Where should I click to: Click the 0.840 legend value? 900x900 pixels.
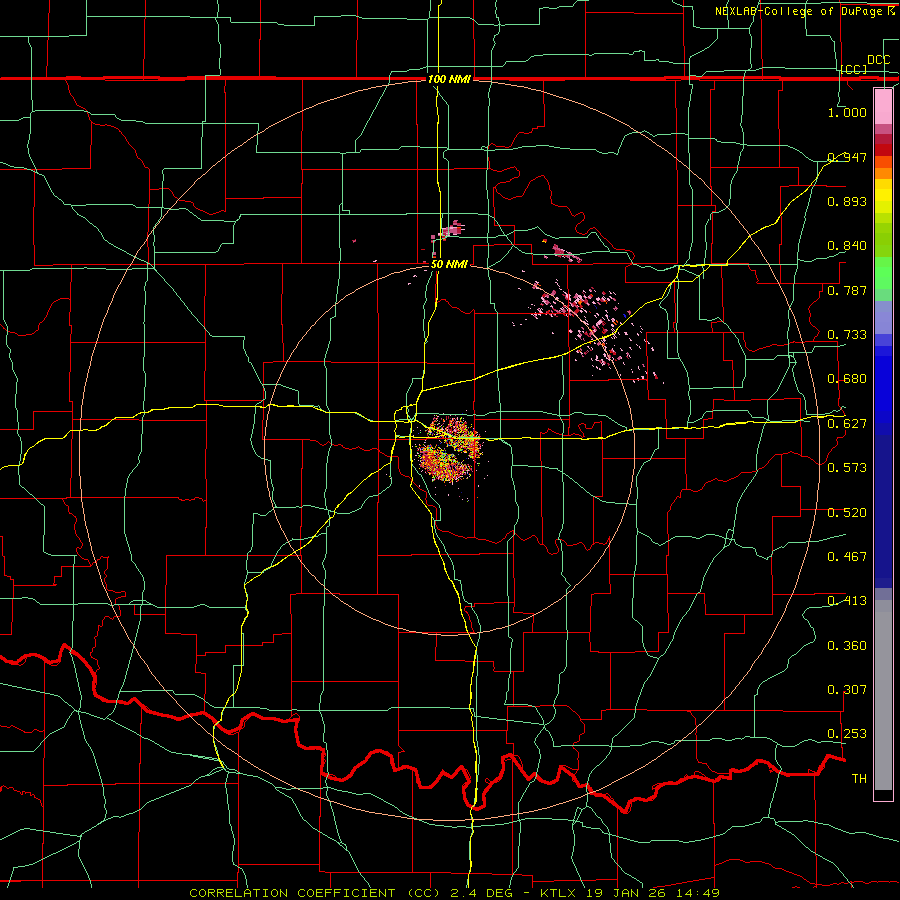[847, 246]
